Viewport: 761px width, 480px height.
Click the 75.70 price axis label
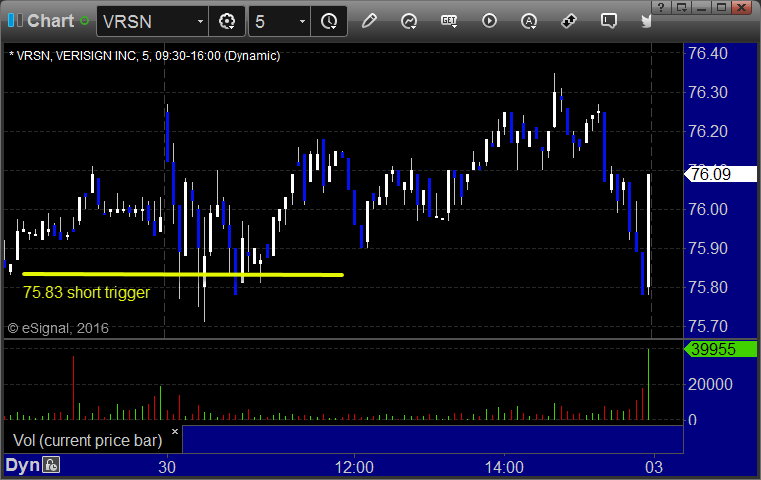(708, 326)
